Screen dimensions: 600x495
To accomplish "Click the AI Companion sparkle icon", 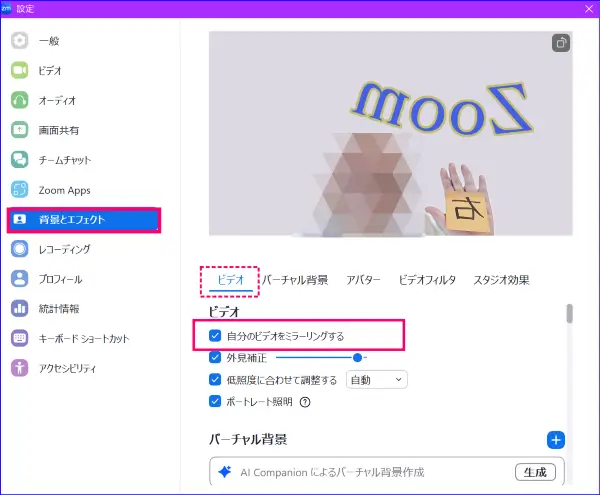I will pyautogui.click(x=225, y=472).
